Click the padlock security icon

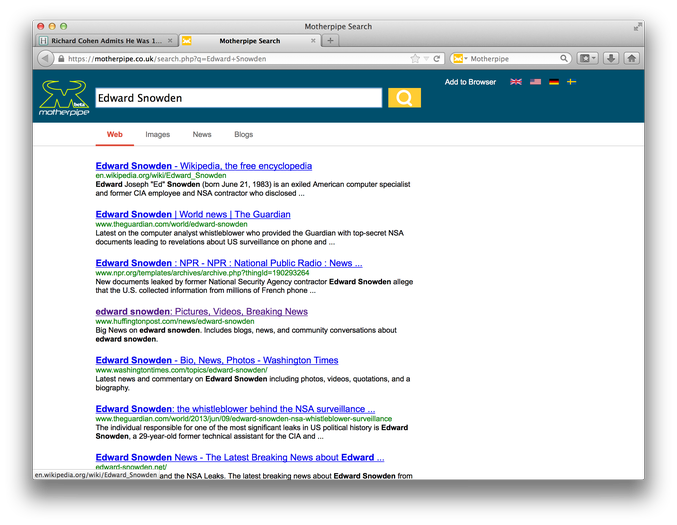point(61,58)
